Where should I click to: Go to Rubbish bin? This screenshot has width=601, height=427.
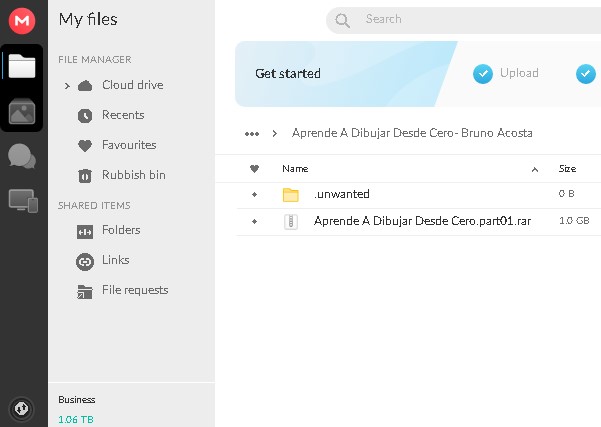133,175
